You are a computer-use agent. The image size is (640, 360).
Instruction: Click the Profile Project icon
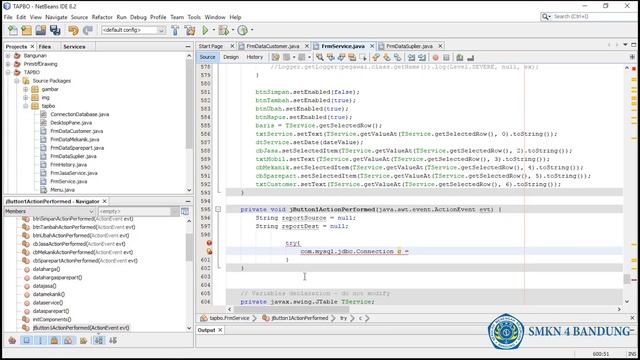click(242, 30)
